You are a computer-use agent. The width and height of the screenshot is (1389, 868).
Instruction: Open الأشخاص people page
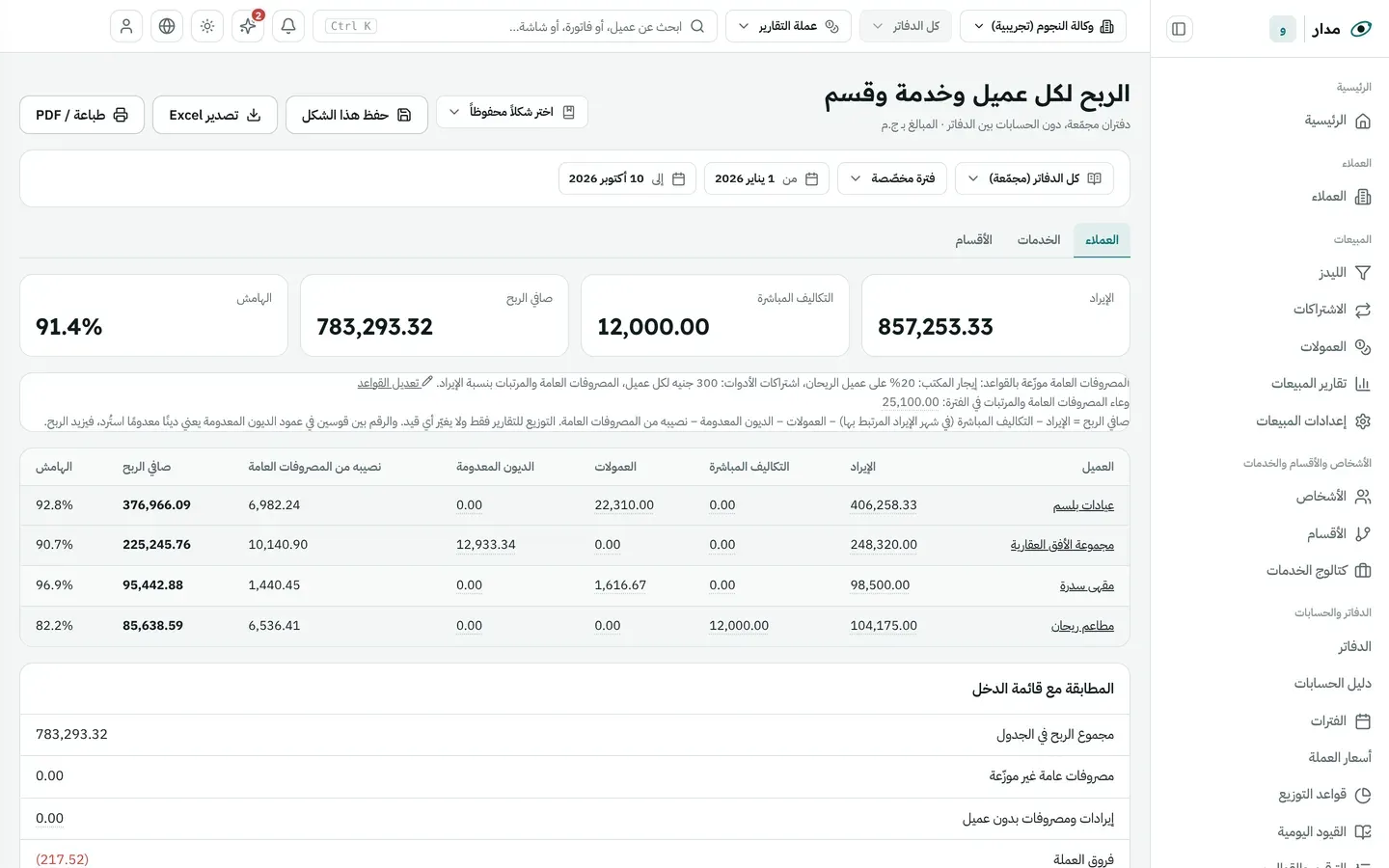[x=1333, y=497]
